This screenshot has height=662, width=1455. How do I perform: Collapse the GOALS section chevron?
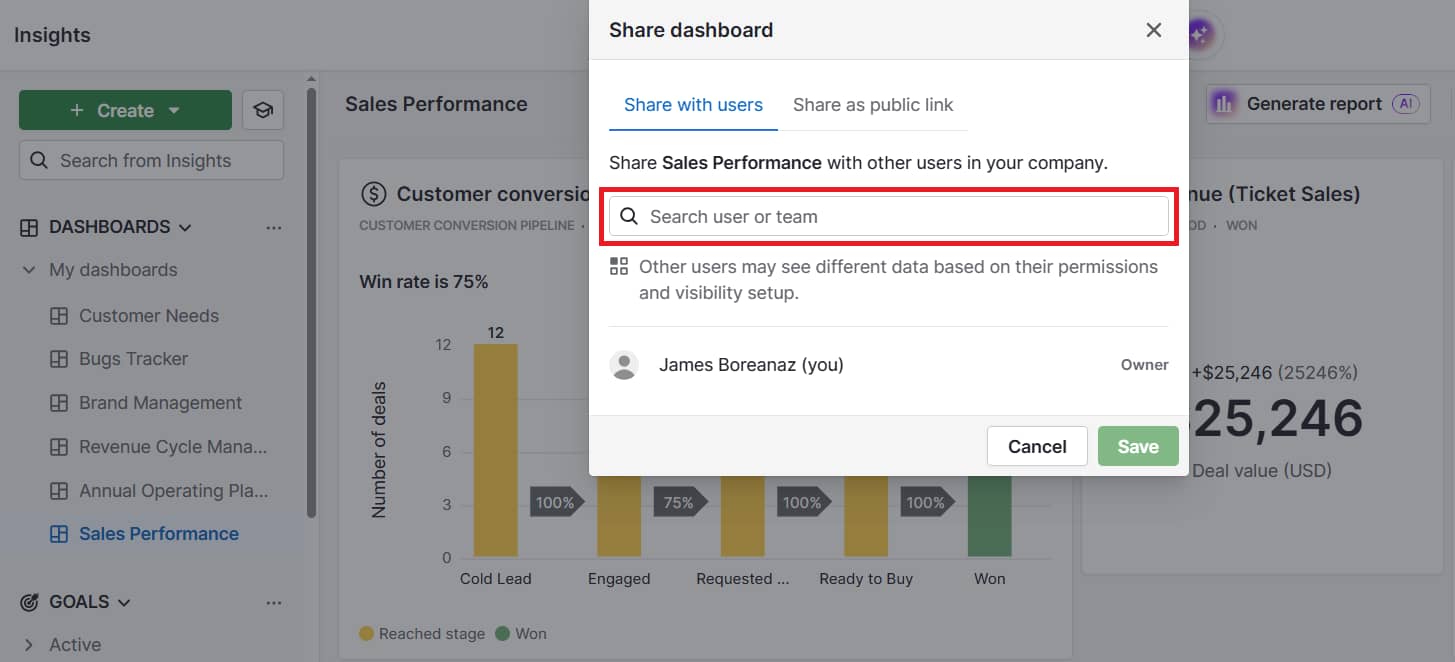pyautogui.click(x=124, y=602)
